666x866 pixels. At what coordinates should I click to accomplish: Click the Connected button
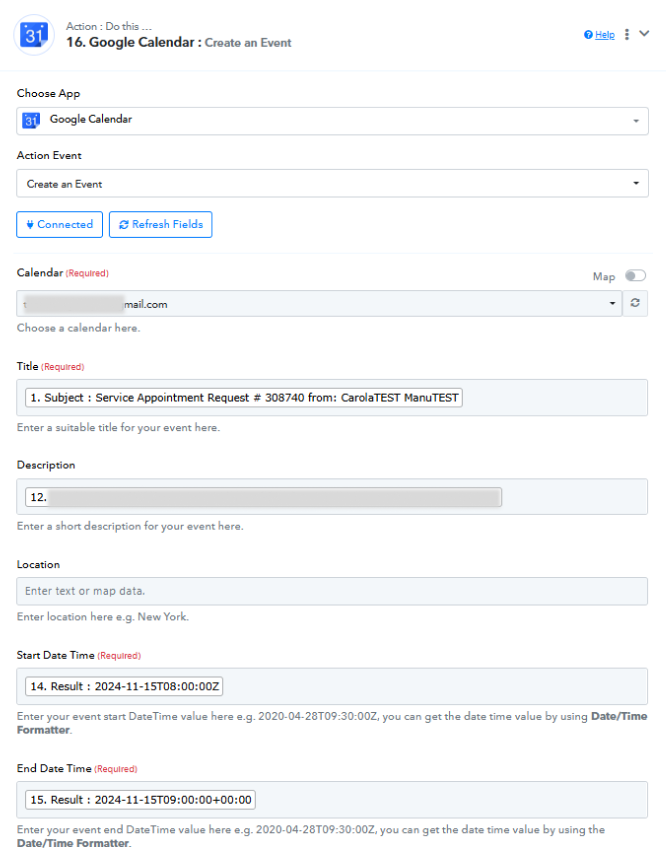click(x=60, y=224)
